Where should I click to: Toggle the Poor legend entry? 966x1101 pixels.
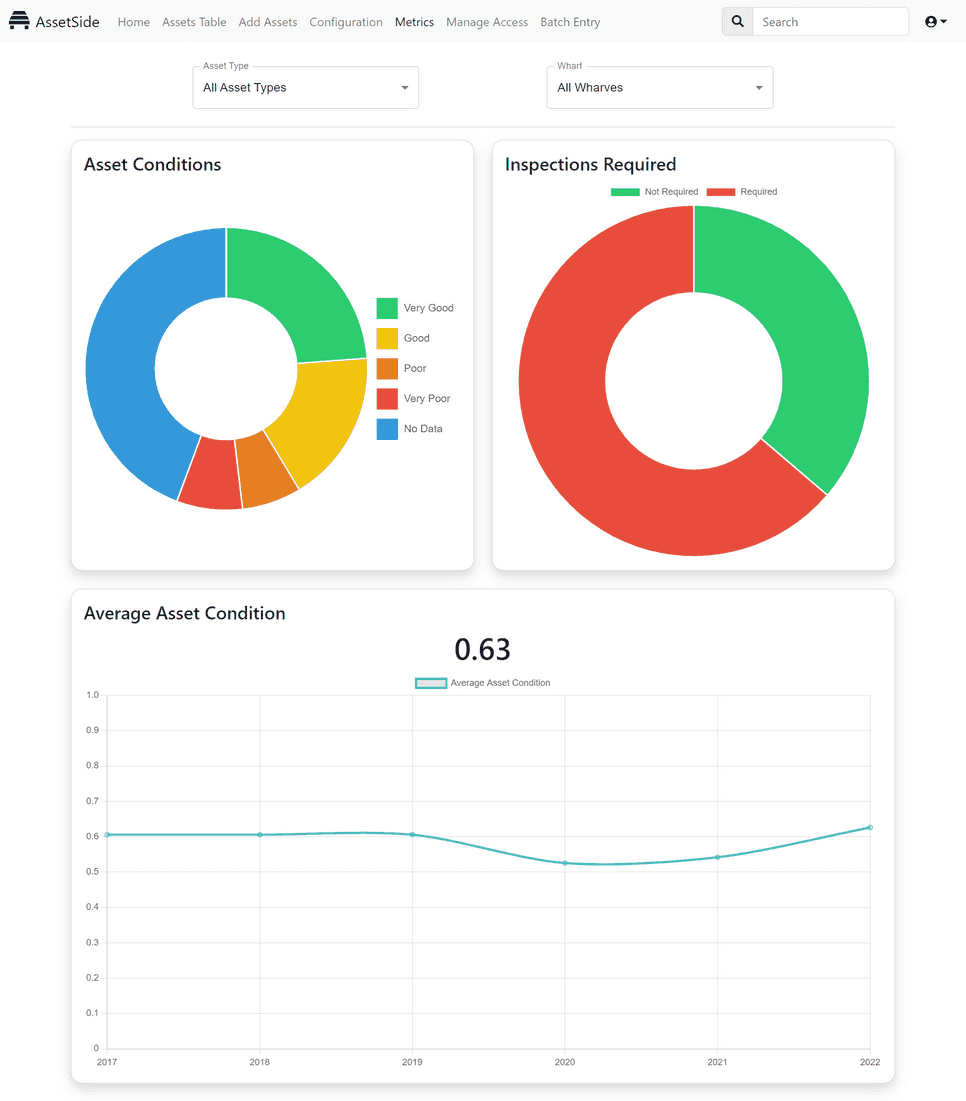click(x=388, y=368)
